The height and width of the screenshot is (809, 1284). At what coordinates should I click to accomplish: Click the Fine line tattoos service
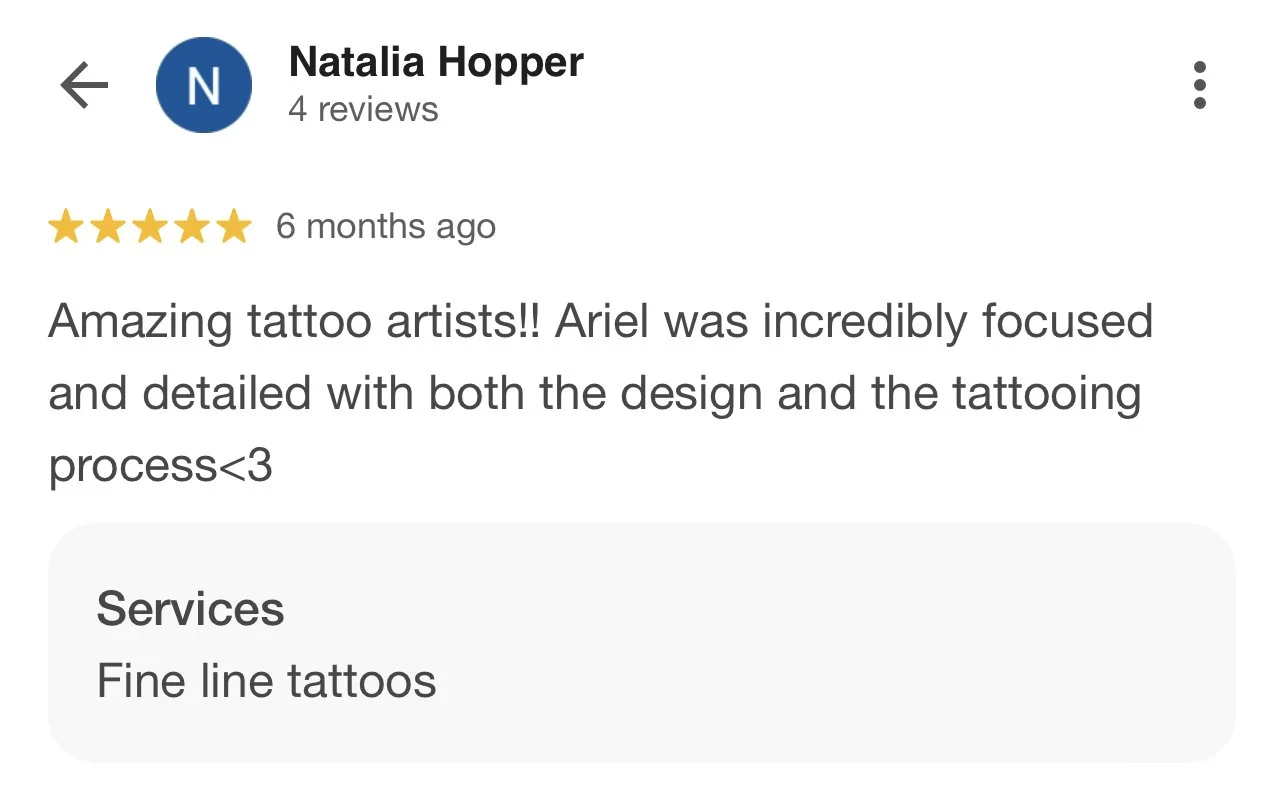[x=266, y=682]
